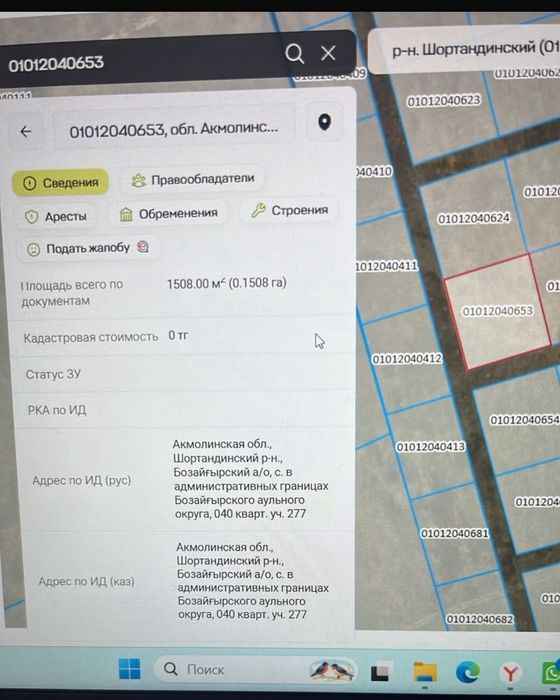The image size is (560, 700).
Task: Open the Сведения tab
Action: coord(60,183)
